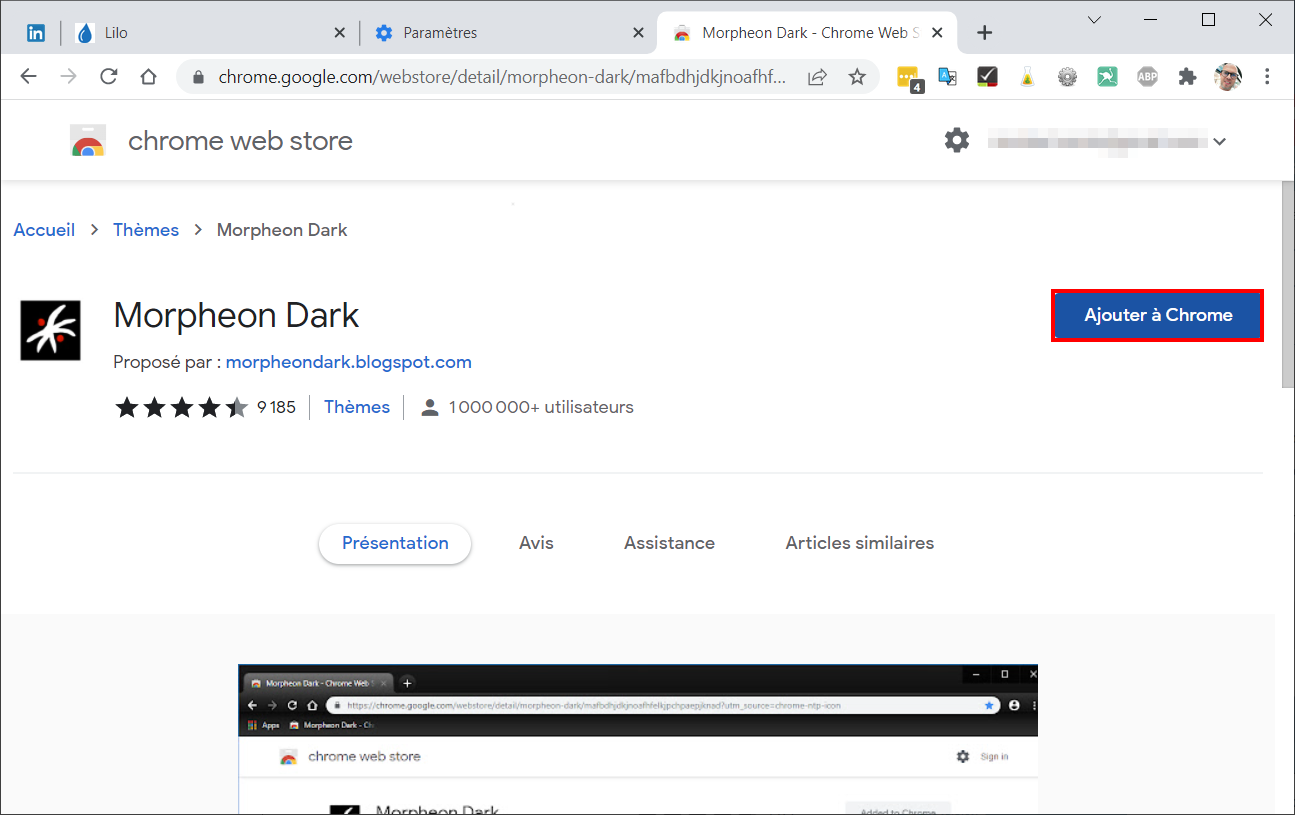
Task: Switch to the Lilo tab
Action: tap(211, 33)
